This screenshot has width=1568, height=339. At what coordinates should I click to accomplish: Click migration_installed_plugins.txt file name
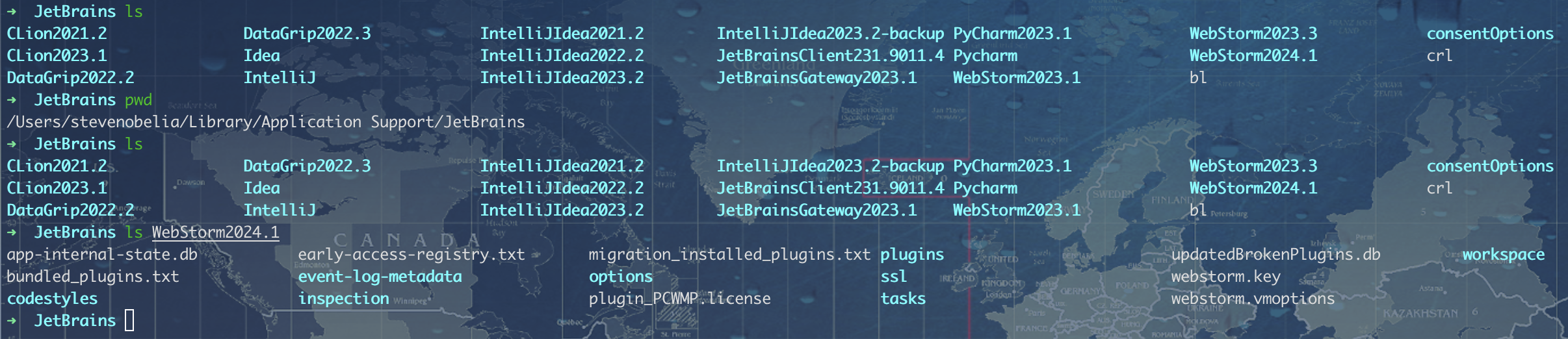coord(729,255)
